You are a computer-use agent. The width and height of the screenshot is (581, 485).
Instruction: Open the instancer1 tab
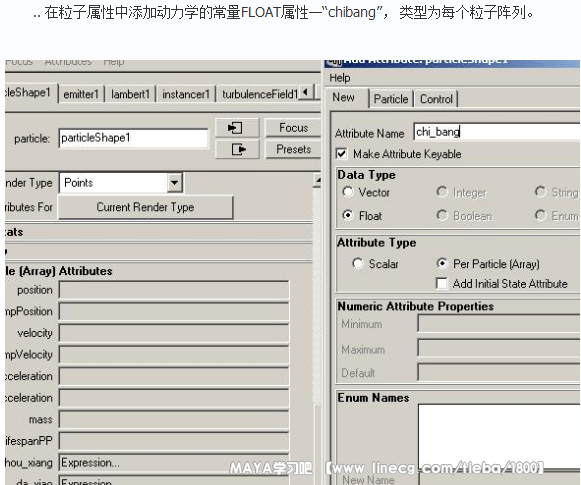click(x=186, y=94)
